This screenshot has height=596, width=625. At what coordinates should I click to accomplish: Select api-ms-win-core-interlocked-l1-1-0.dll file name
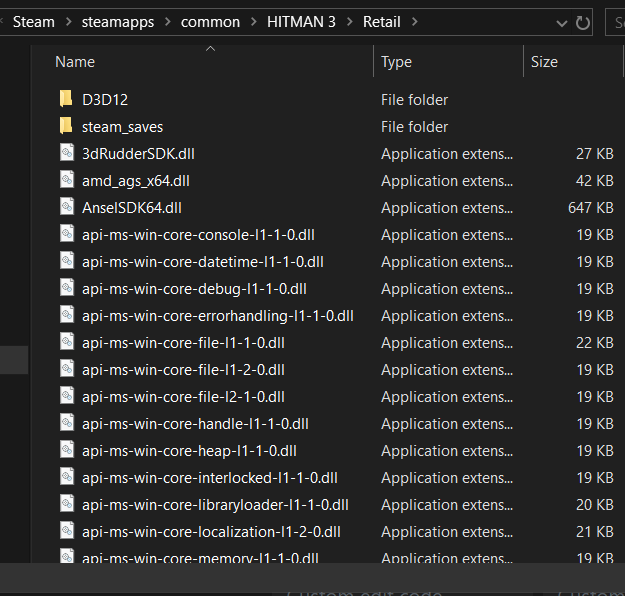pyautogui.click(x=210, y=478)
